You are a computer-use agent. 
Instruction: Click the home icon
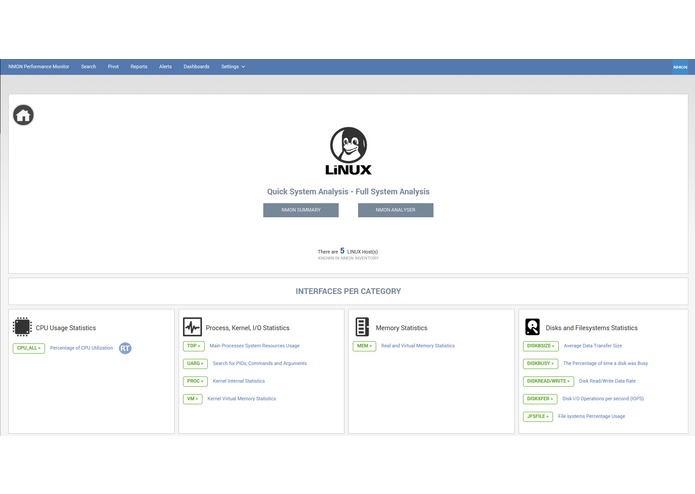(23, 115)
